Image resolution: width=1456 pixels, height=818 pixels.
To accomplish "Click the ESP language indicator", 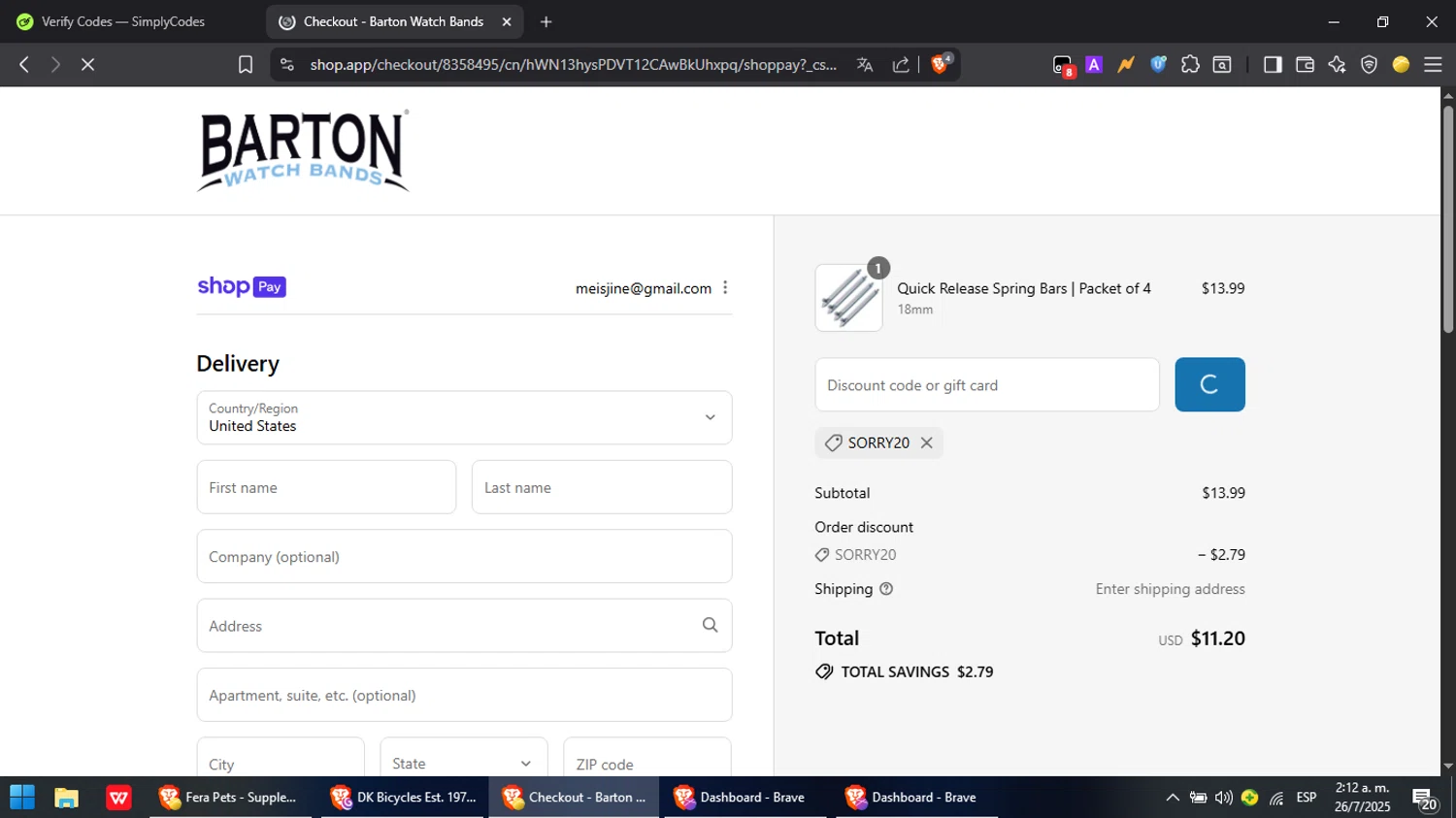I will [x=1307, y=798].
